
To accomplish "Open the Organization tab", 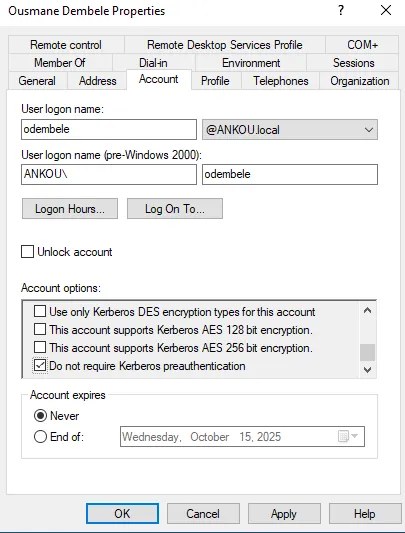I will pyautogui.click(x=359, y=81).
